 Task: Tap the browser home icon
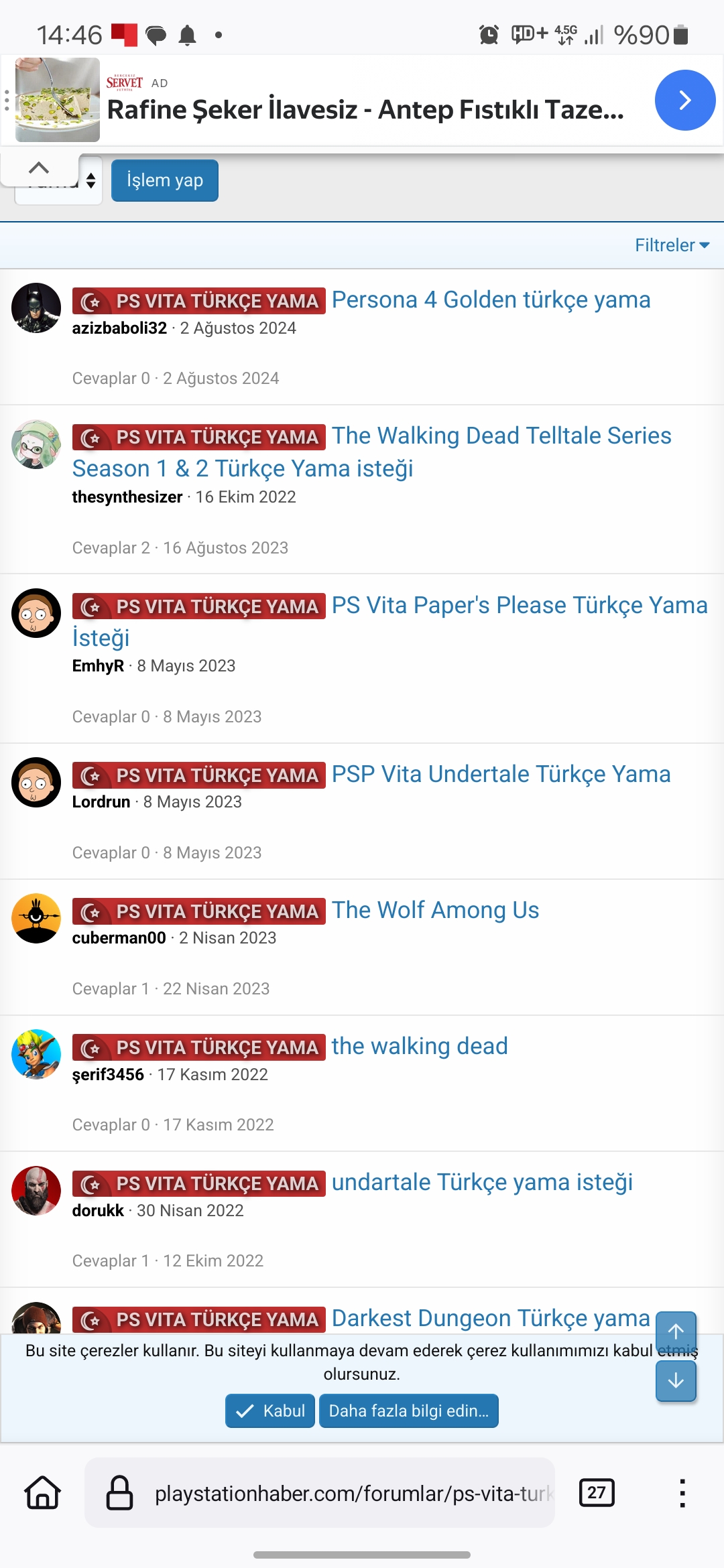(x=43, y=1493)
